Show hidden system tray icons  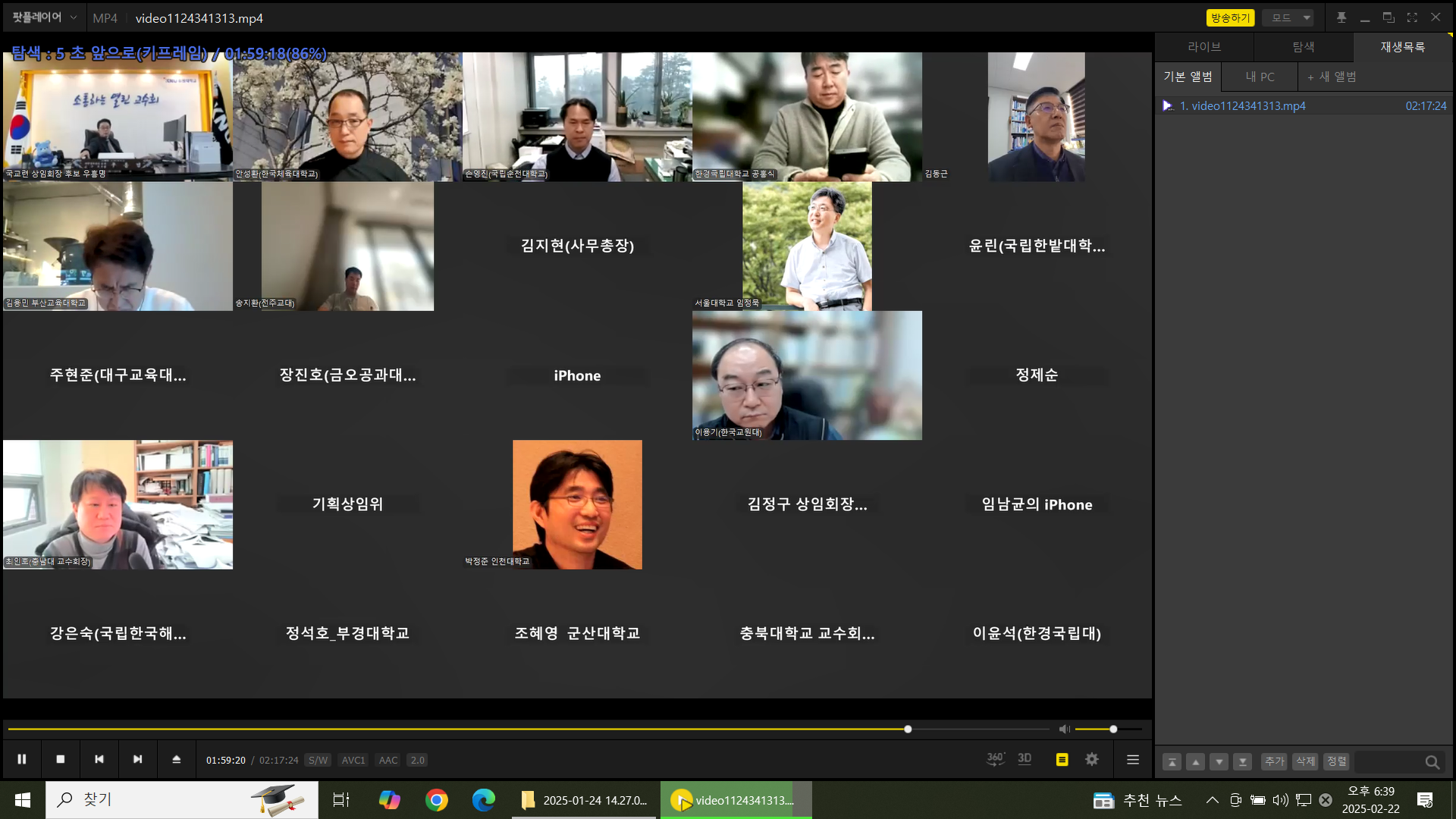1212,800
